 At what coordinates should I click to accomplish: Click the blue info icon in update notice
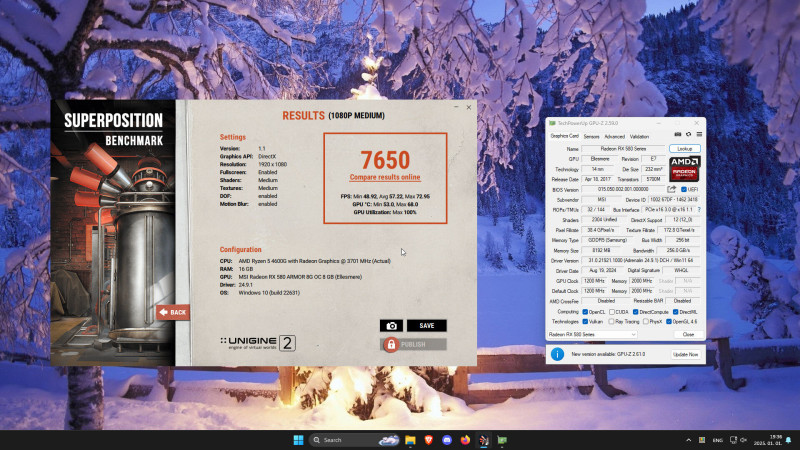tap(557, 354)
